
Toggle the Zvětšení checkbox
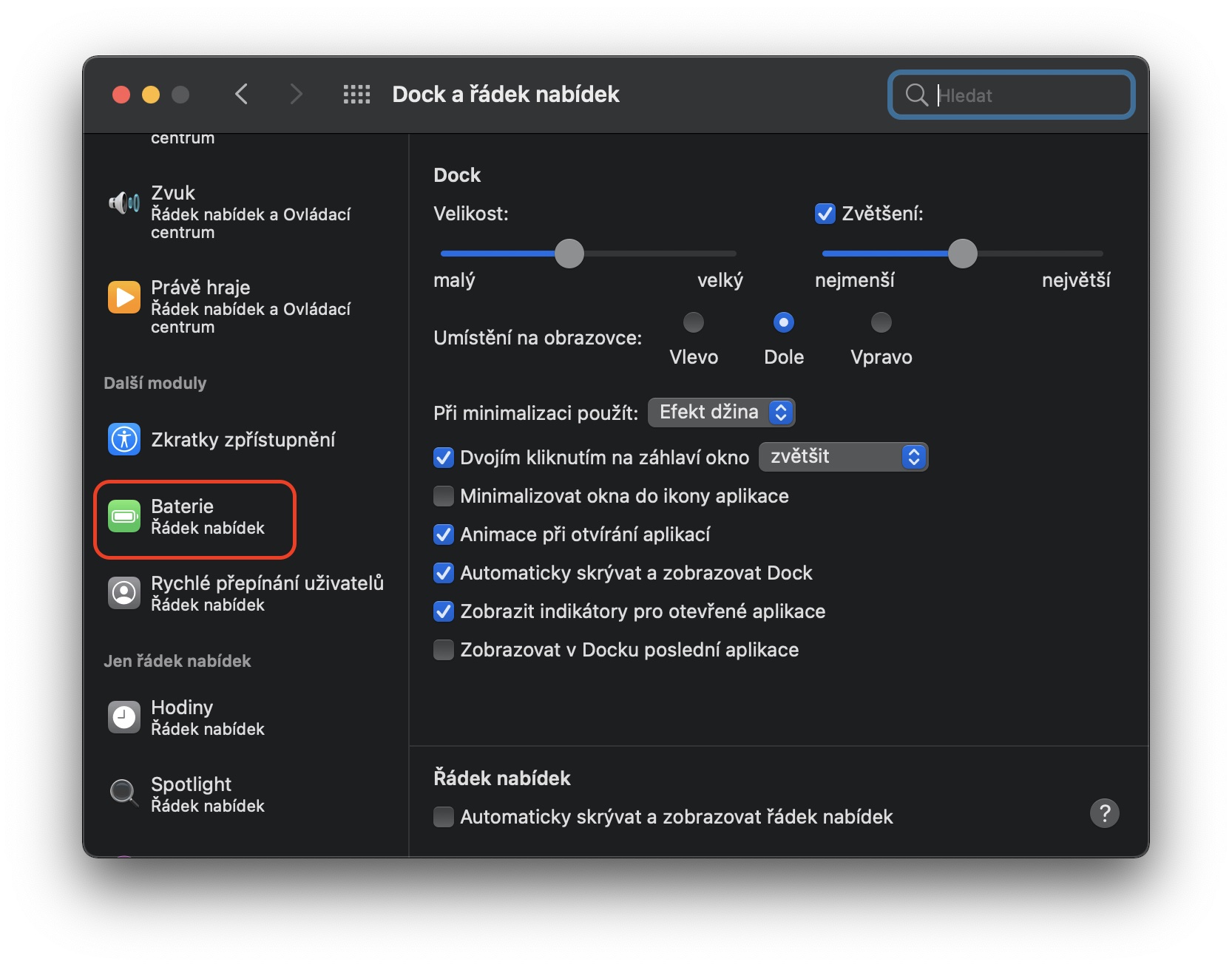pyautogui.click(x=825, y=214)
